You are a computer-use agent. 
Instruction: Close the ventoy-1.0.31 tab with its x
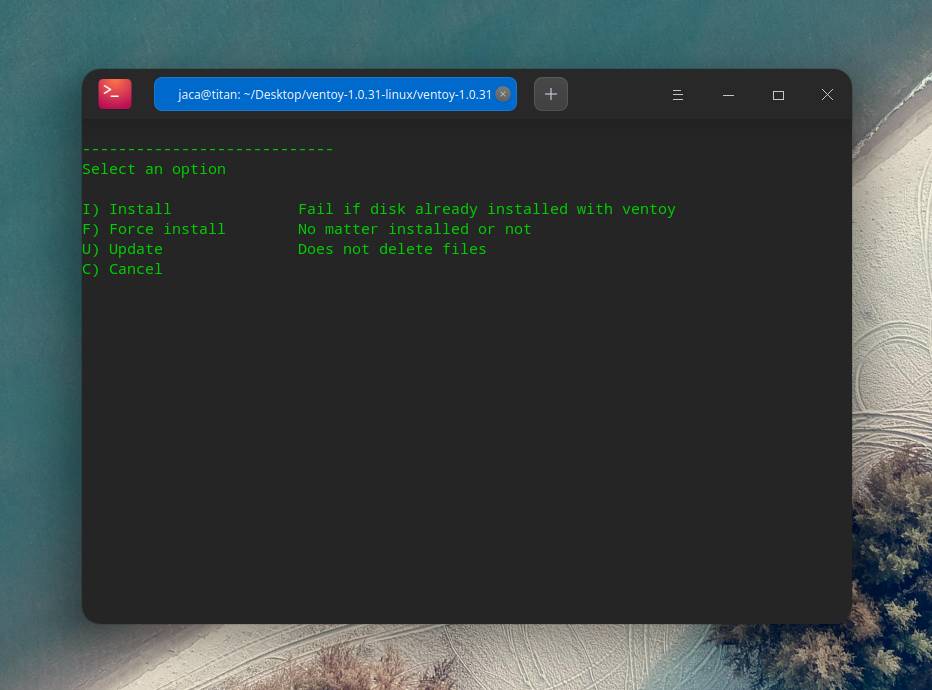(504, 93)
